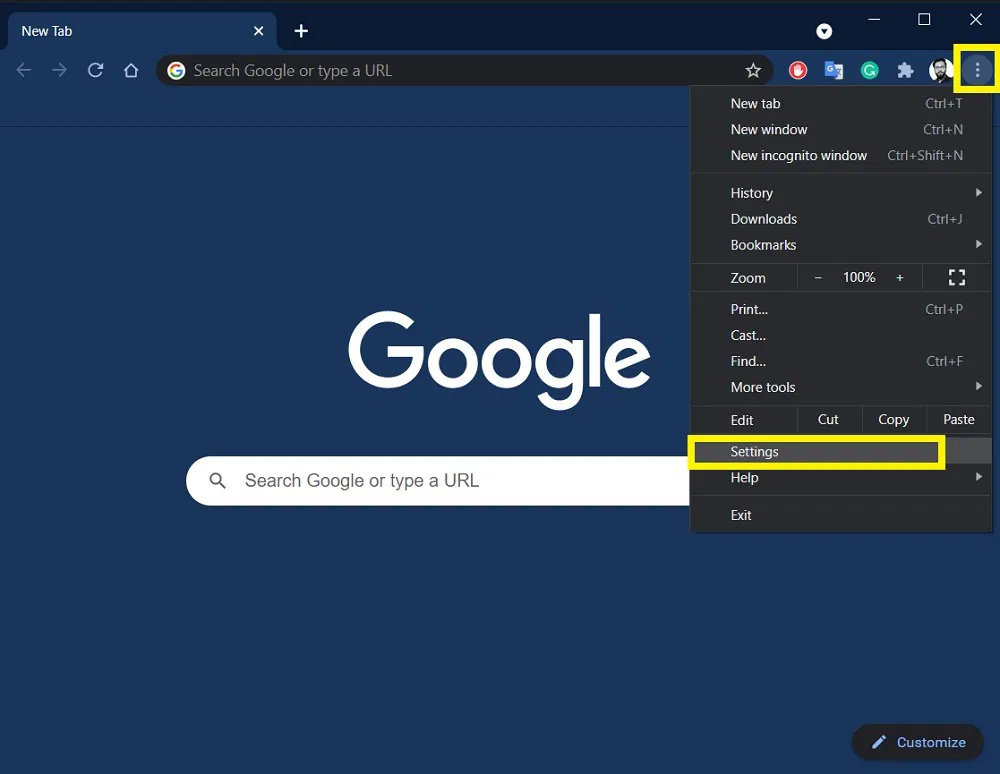Screen dimensions: 1000x774
Task: Expand the History submenu
Action: pos(751,192)
